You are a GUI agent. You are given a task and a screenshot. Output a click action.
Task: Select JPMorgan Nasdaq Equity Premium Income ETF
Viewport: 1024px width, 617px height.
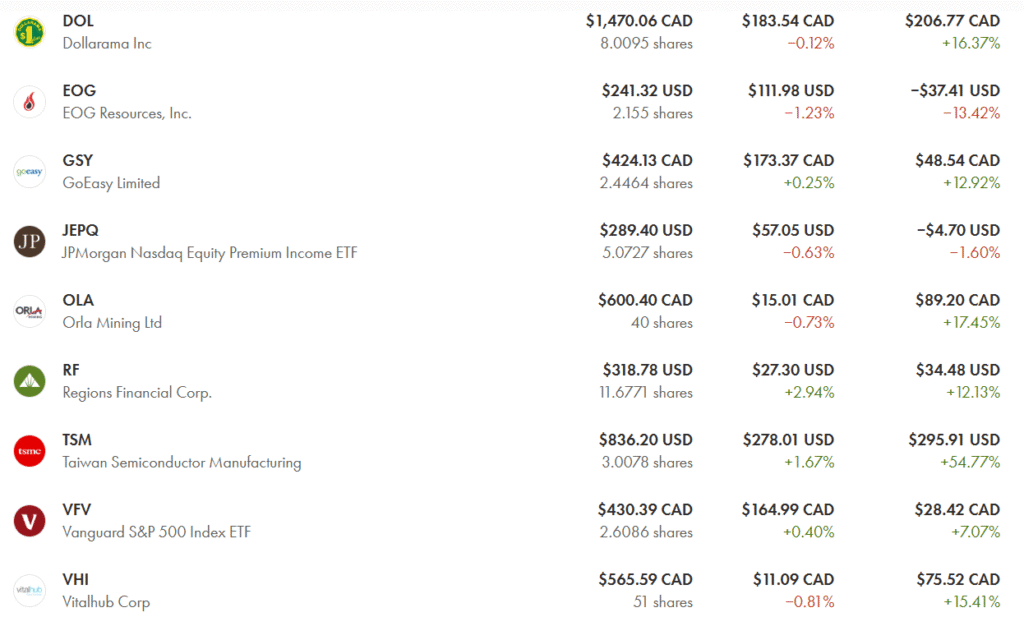[x=209, y=253]
